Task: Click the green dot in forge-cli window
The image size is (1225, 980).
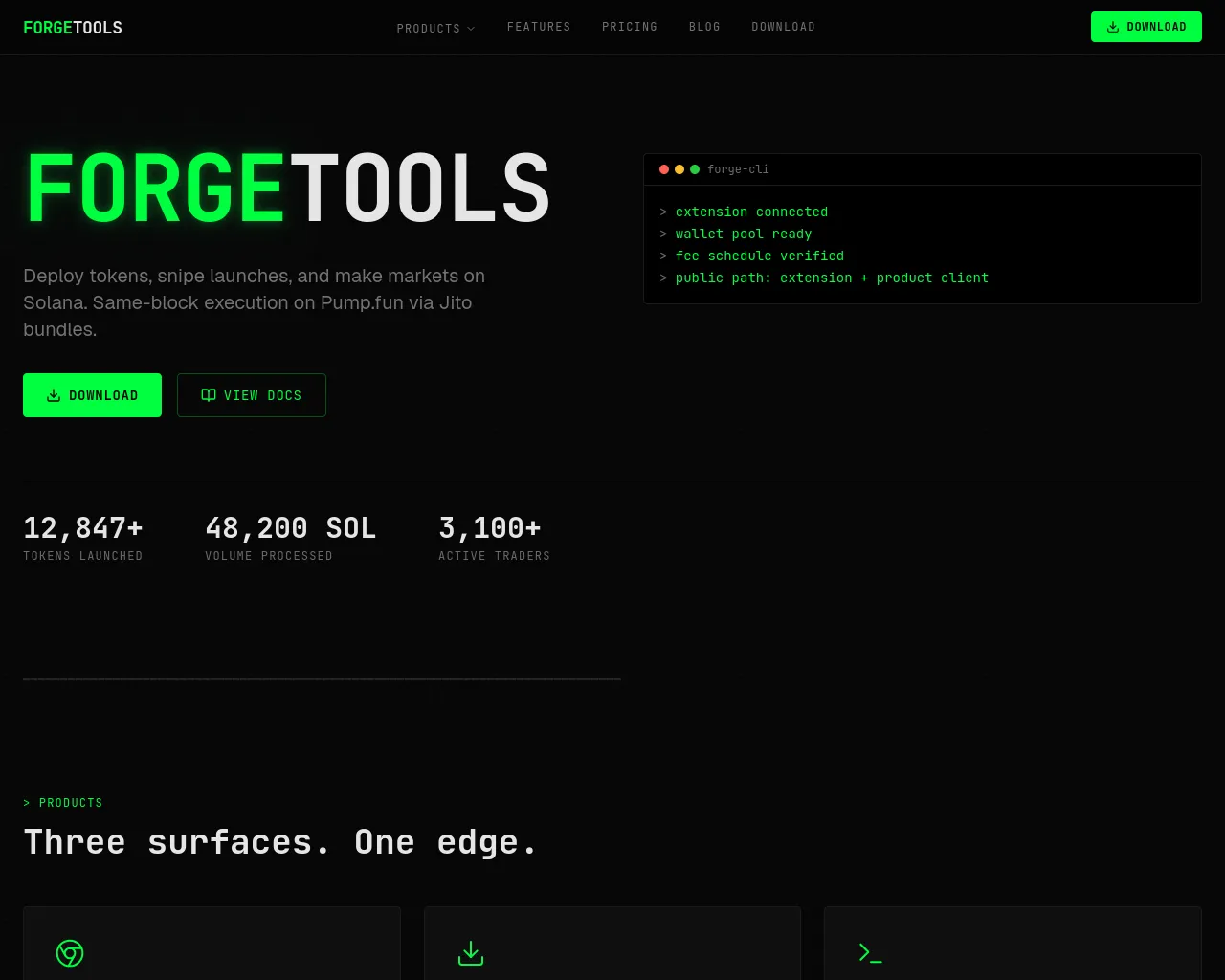Action: coord(695,169)
